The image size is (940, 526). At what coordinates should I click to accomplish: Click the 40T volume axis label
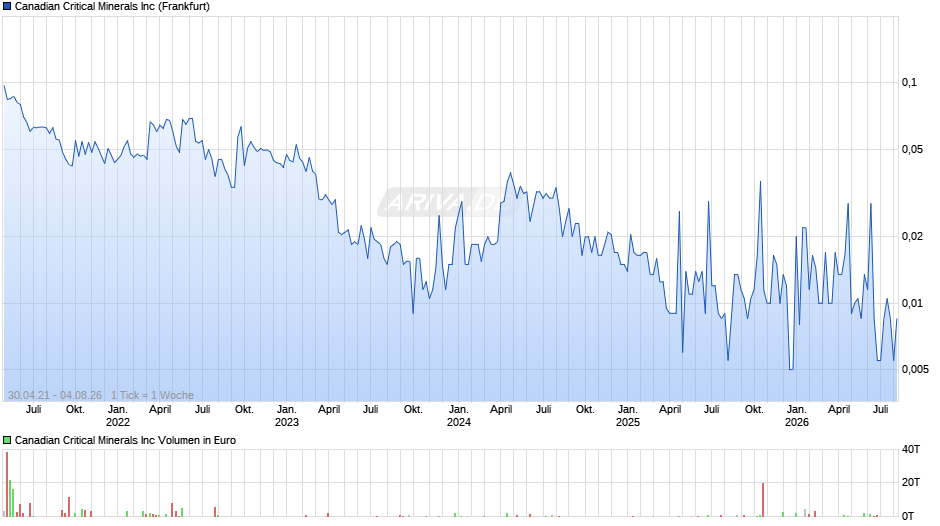911,449
